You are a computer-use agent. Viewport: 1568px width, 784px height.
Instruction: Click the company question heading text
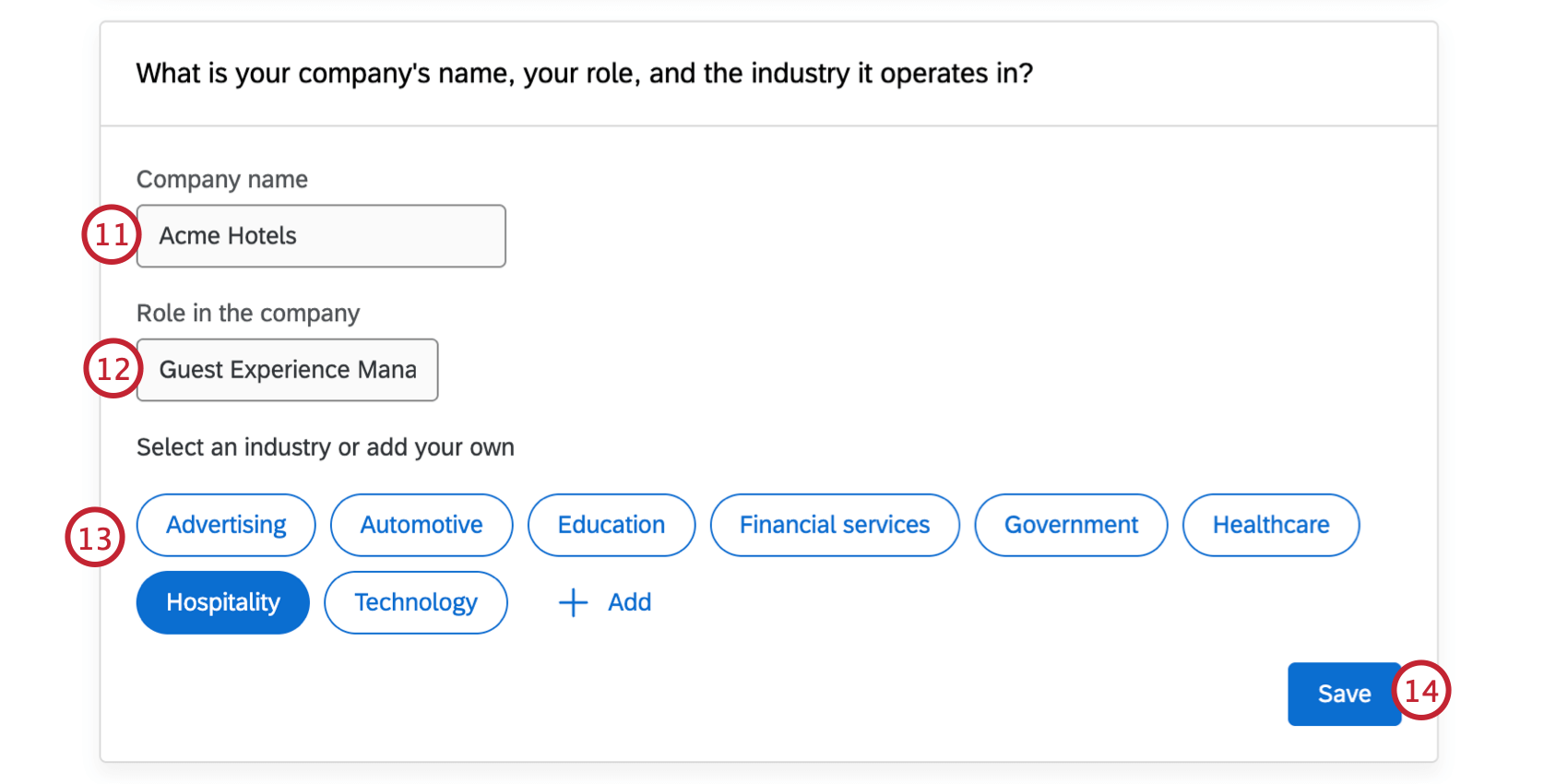click(584, 73)
